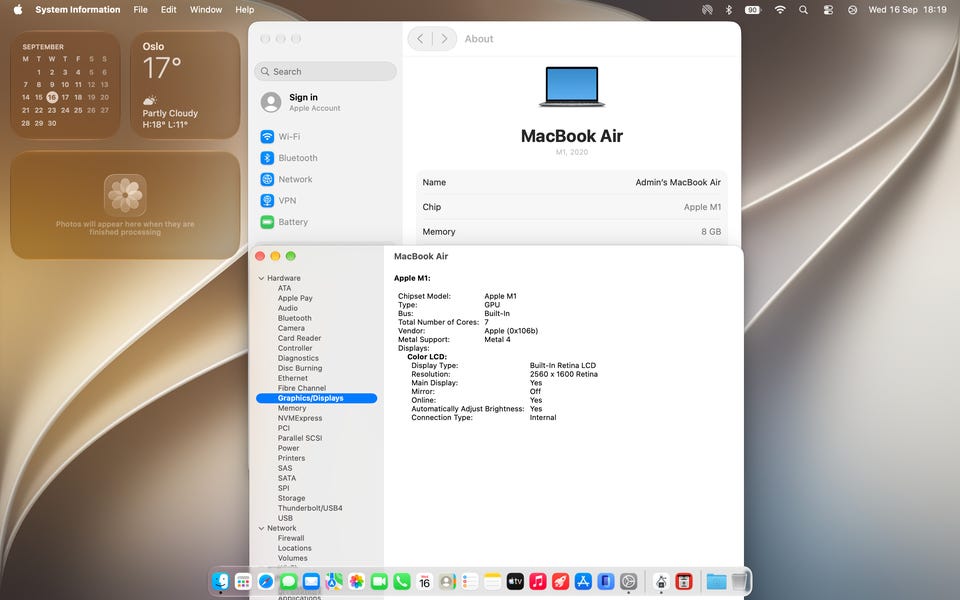Open the Edit menu
Viewport: 960px width, 600px height.
(x=168, y=10)
